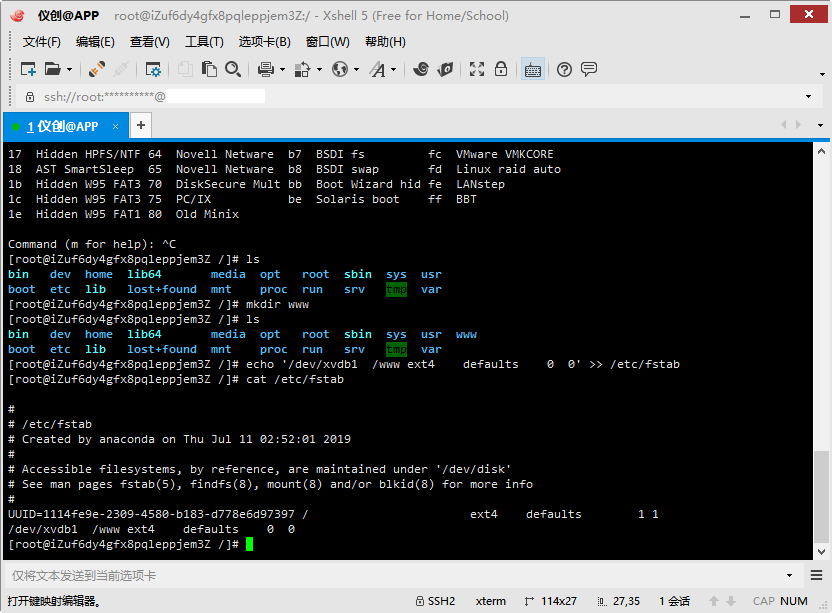
Task: Open the font dropdown arrow
Action: click(394, 69)
